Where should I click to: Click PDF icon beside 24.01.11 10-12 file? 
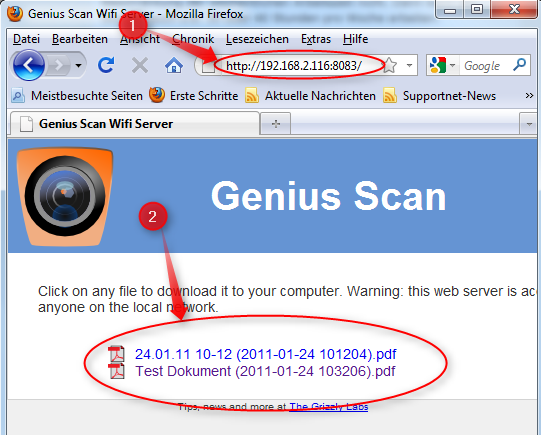coord(117,354)
